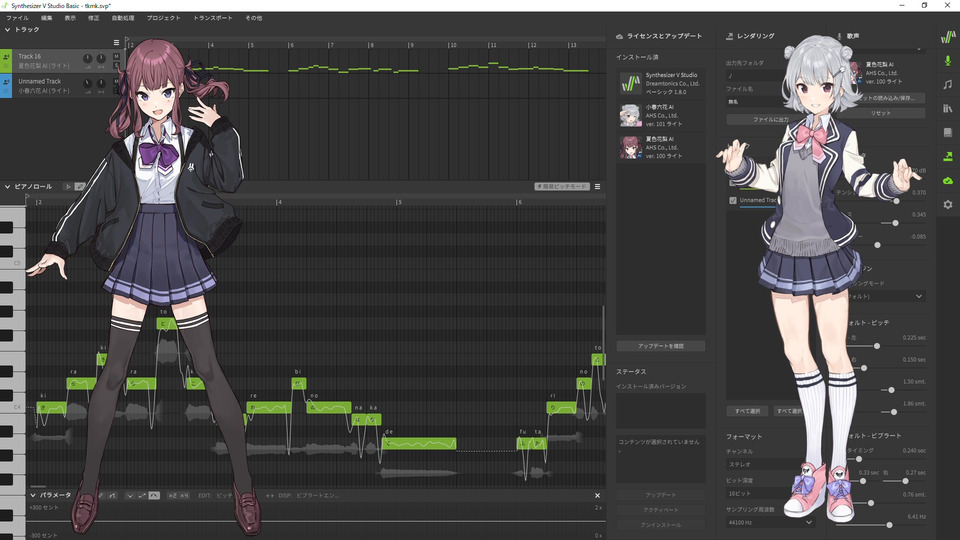The image size is (960, 540).
Task: Toggle the simple pitch mode button
Action: [x=562, y=187]
